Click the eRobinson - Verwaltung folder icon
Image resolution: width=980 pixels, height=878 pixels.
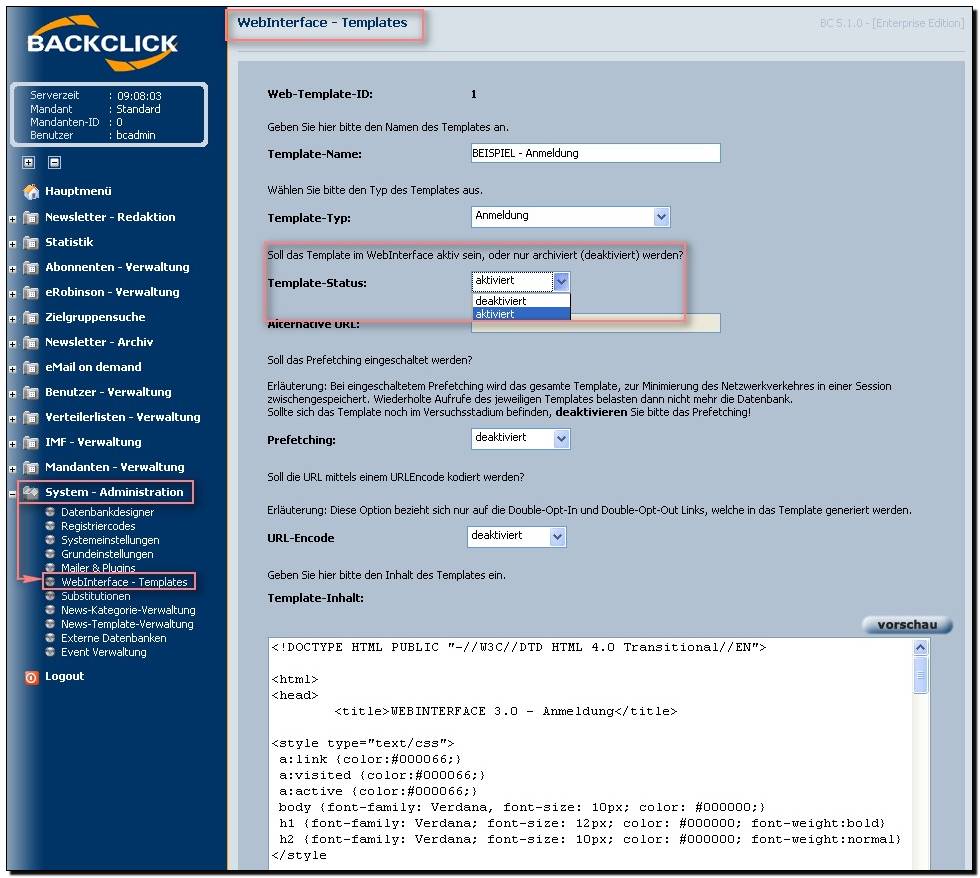pos(31,292)
